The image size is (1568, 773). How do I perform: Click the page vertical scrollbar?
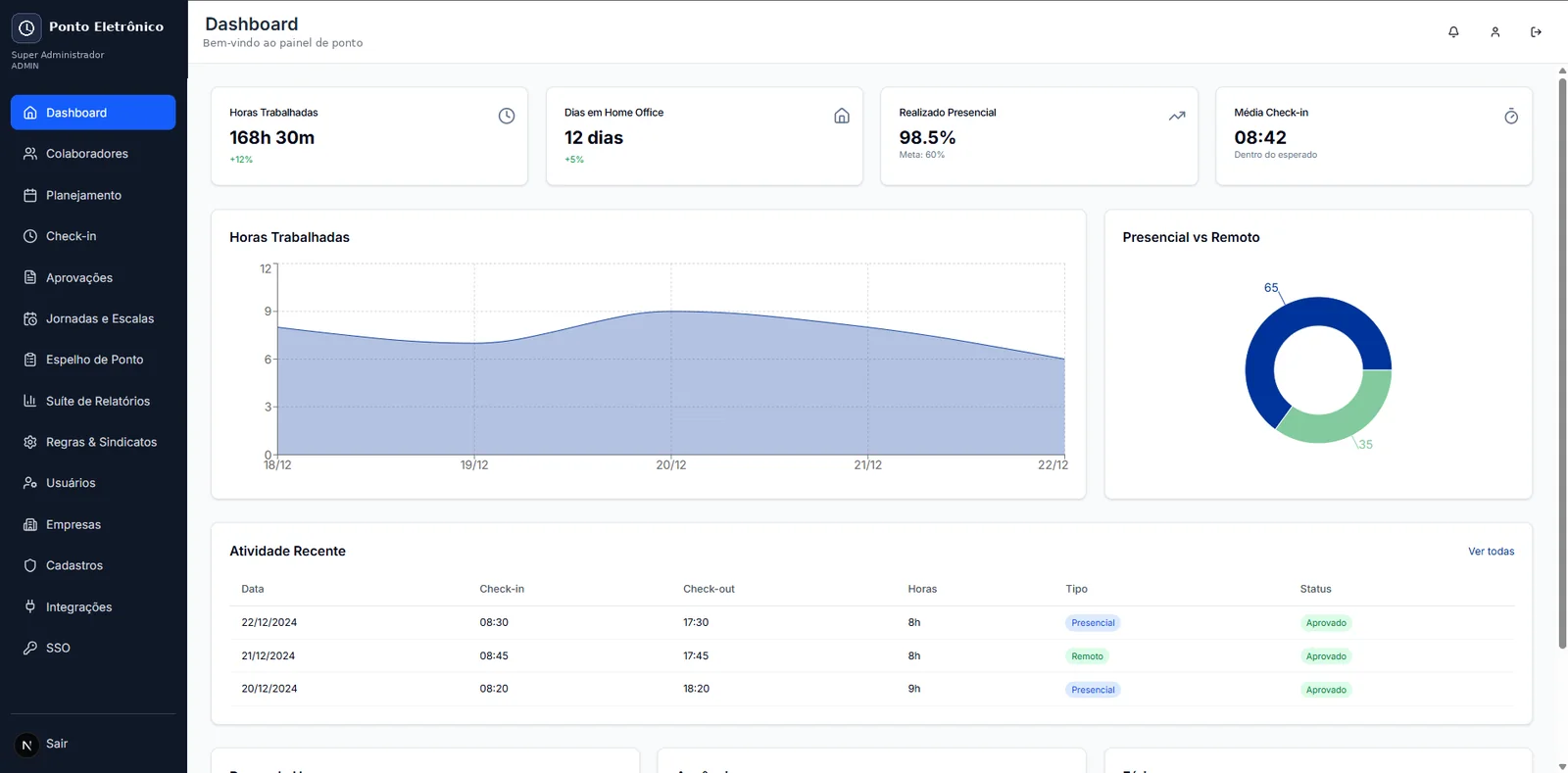tap(1562, 362)
